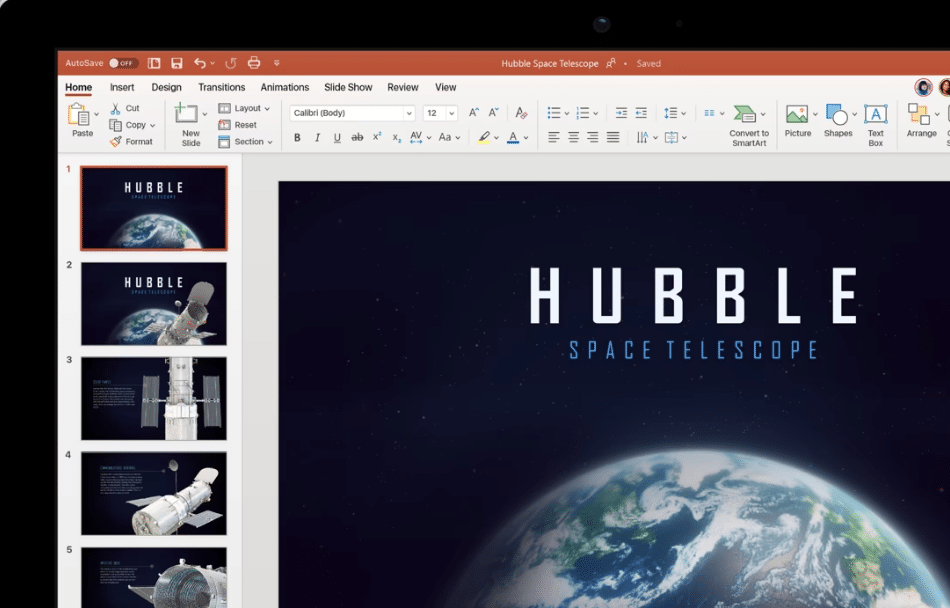Click the Print icon
The height and width of the screenshot is (608, 950).
pyautogui.click(x=254, y=63)
